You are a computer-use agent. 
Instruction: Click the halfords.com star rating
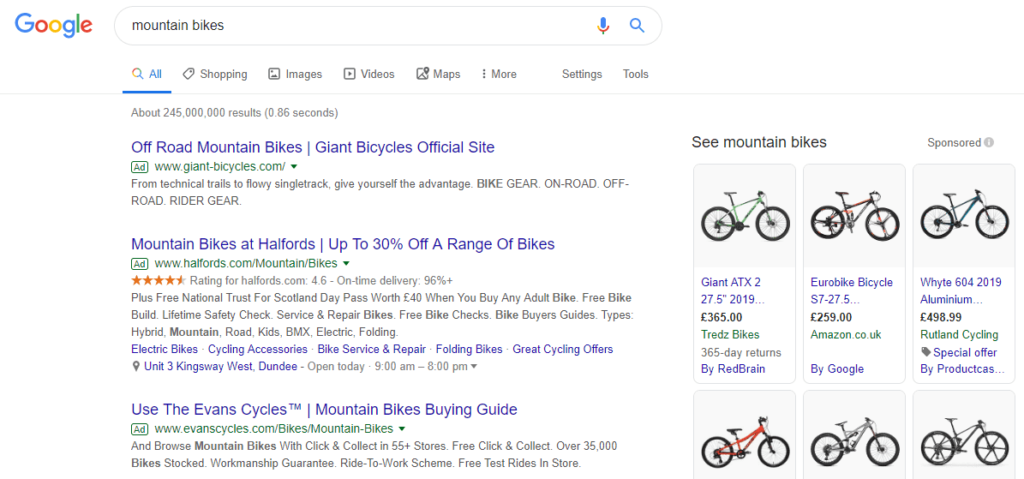pyautogui.click(x=159, y=280)
